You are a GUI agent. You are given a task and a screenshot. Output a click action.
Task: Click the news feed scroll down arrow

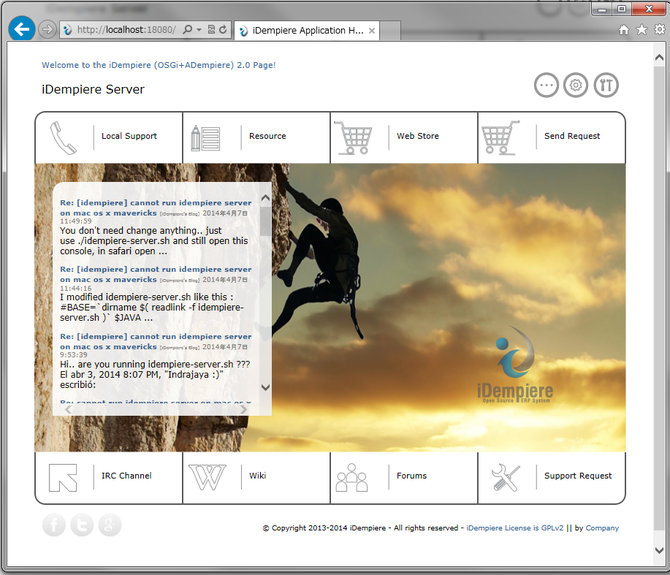point(265,387)
